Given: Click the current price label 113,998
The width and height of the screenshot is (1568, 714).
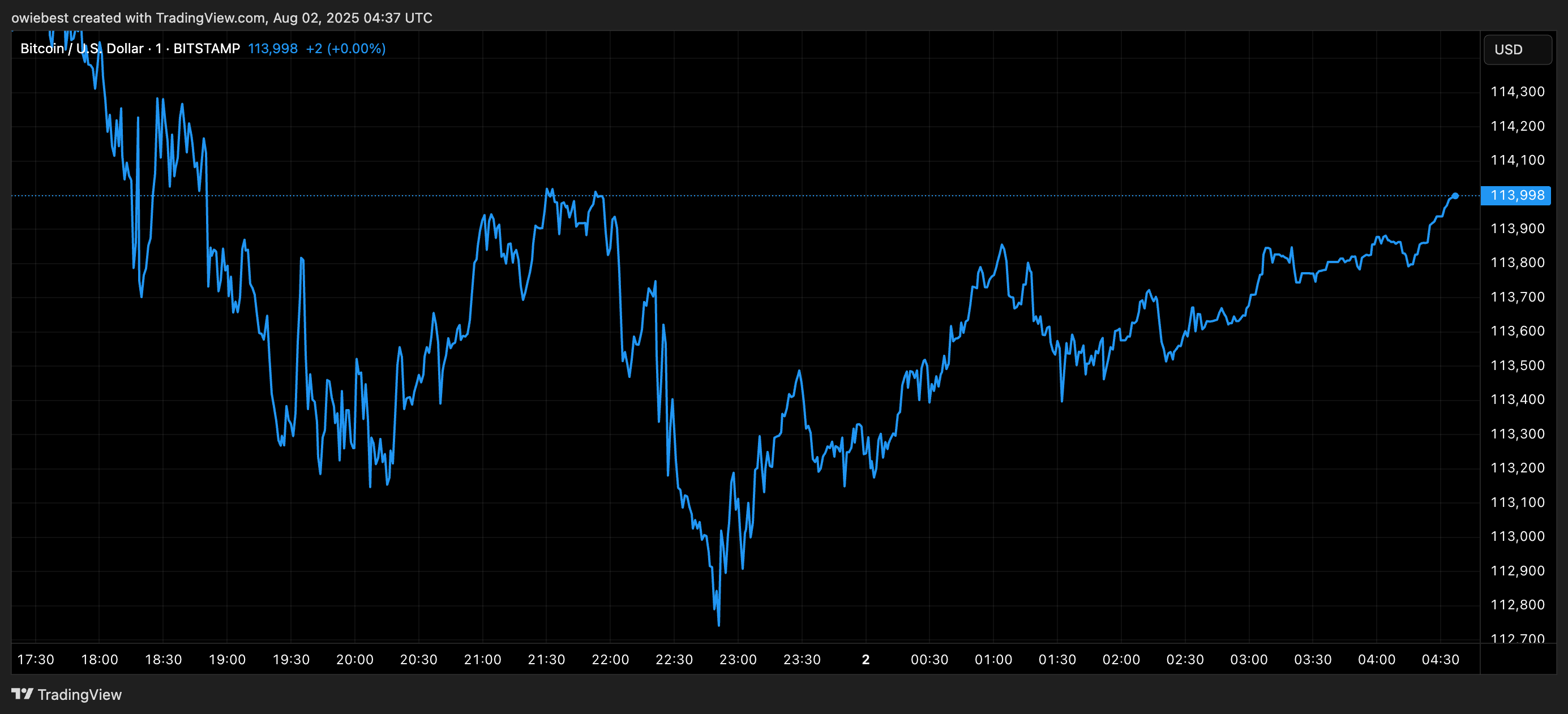Looking at the screenshot, I should click(x=1516, y=195).
